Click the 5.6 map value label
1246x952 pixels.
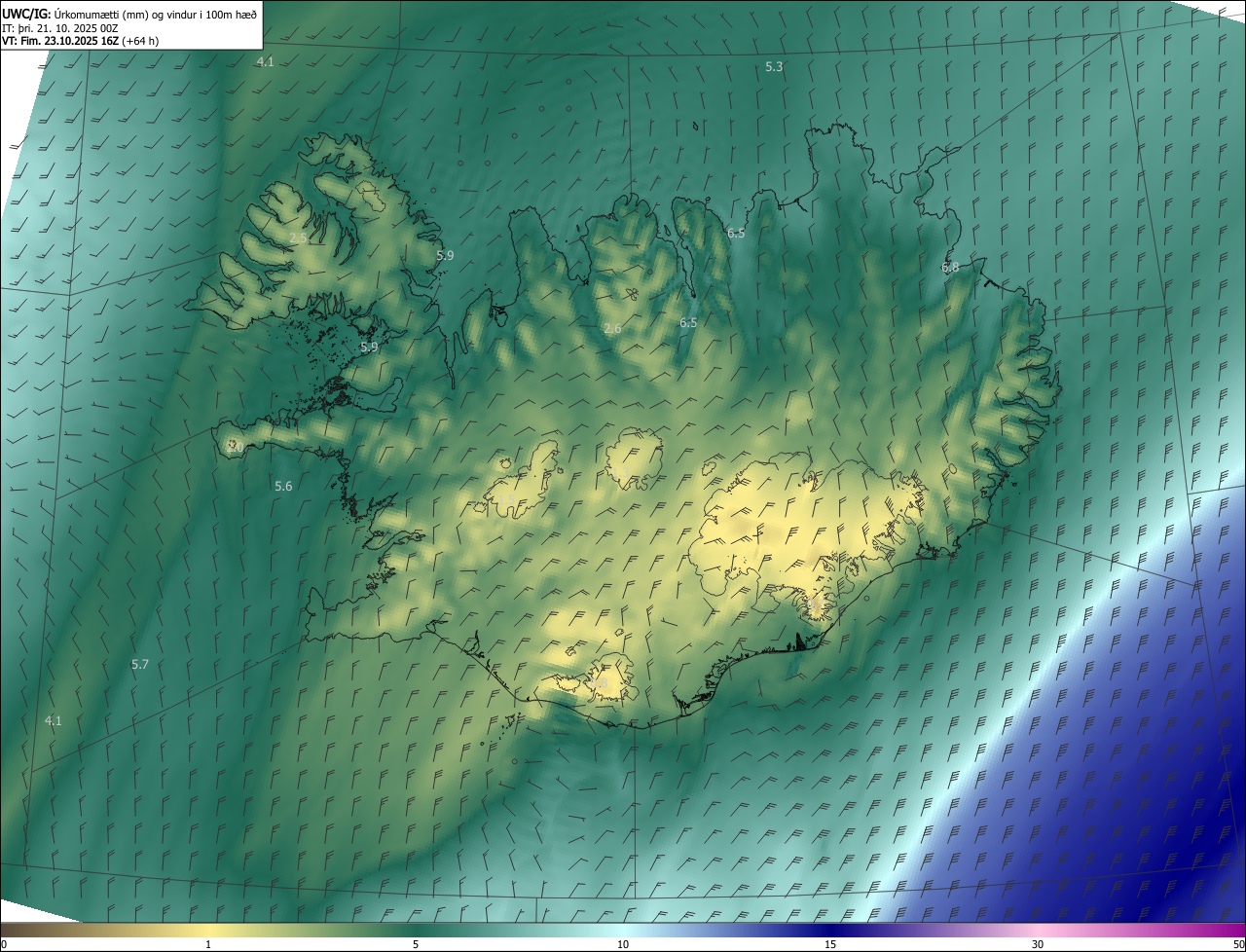tap(283, 486)
